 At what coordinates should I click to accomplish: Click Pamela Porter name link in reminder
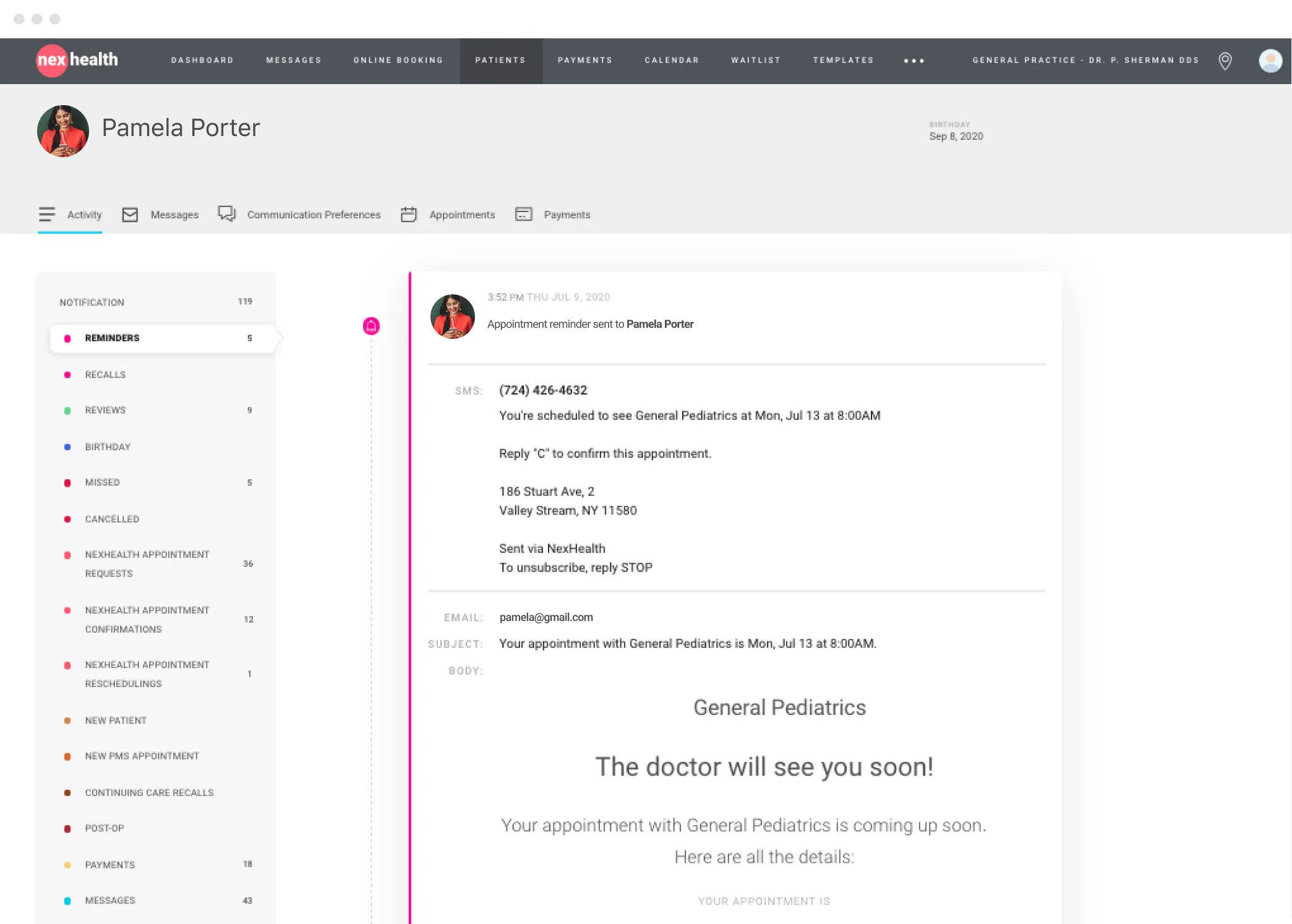660,324
